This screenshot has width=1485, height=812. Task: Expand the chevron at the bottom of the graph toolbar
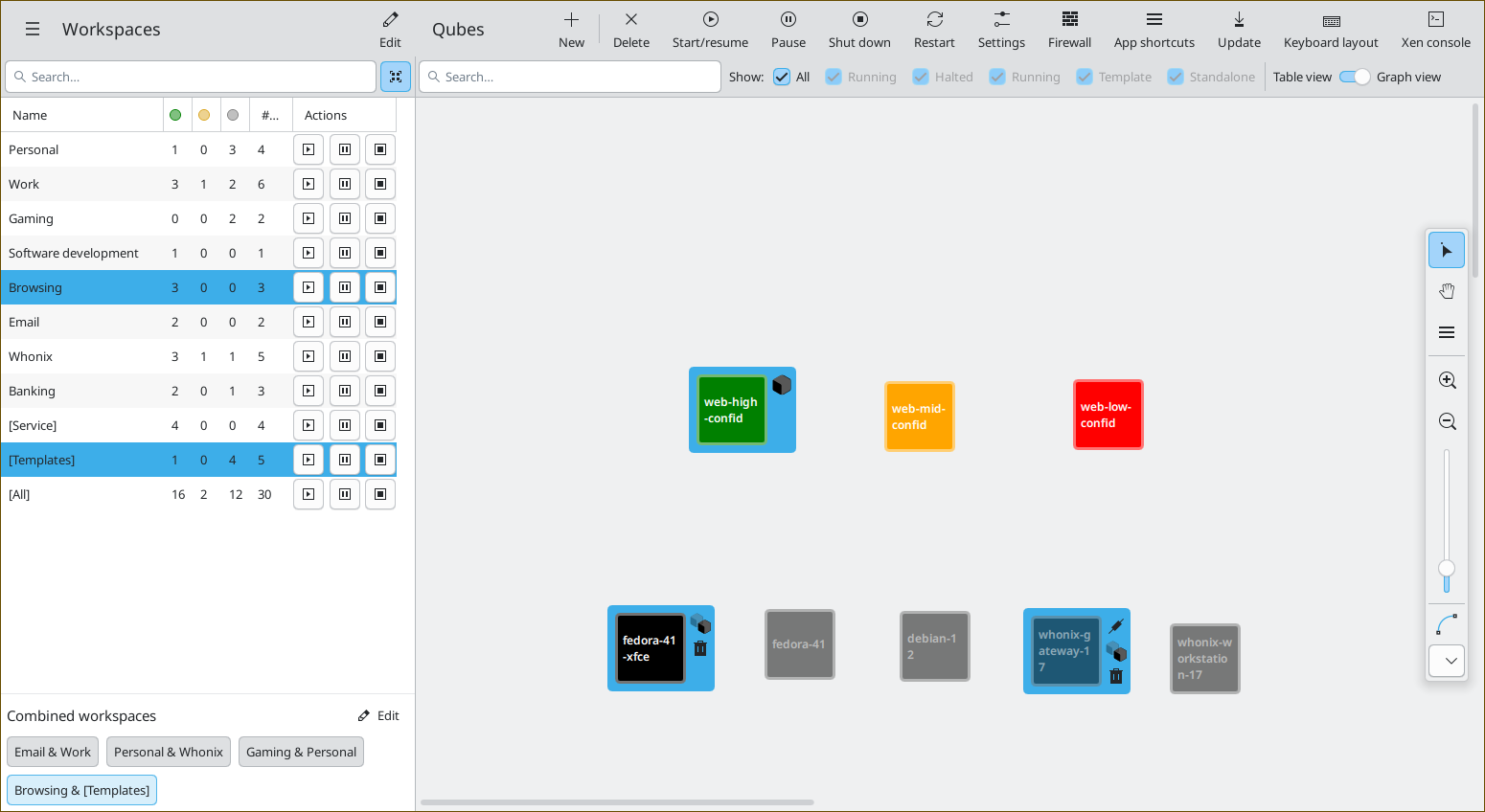point(1447,661)
